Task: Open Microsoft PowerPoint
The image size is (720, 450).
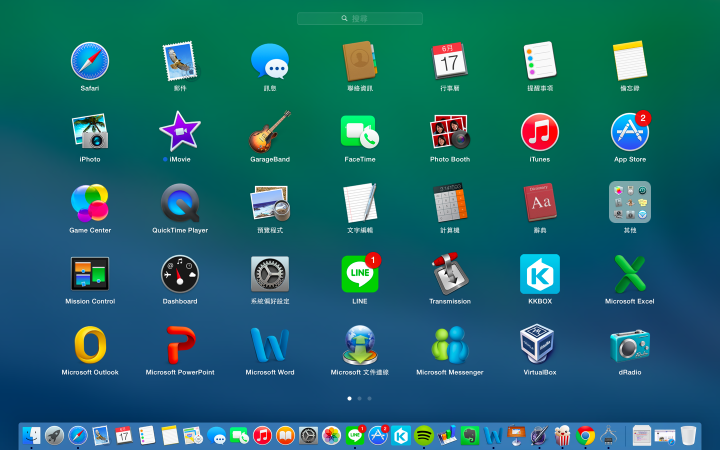Action: click(180, 345)
